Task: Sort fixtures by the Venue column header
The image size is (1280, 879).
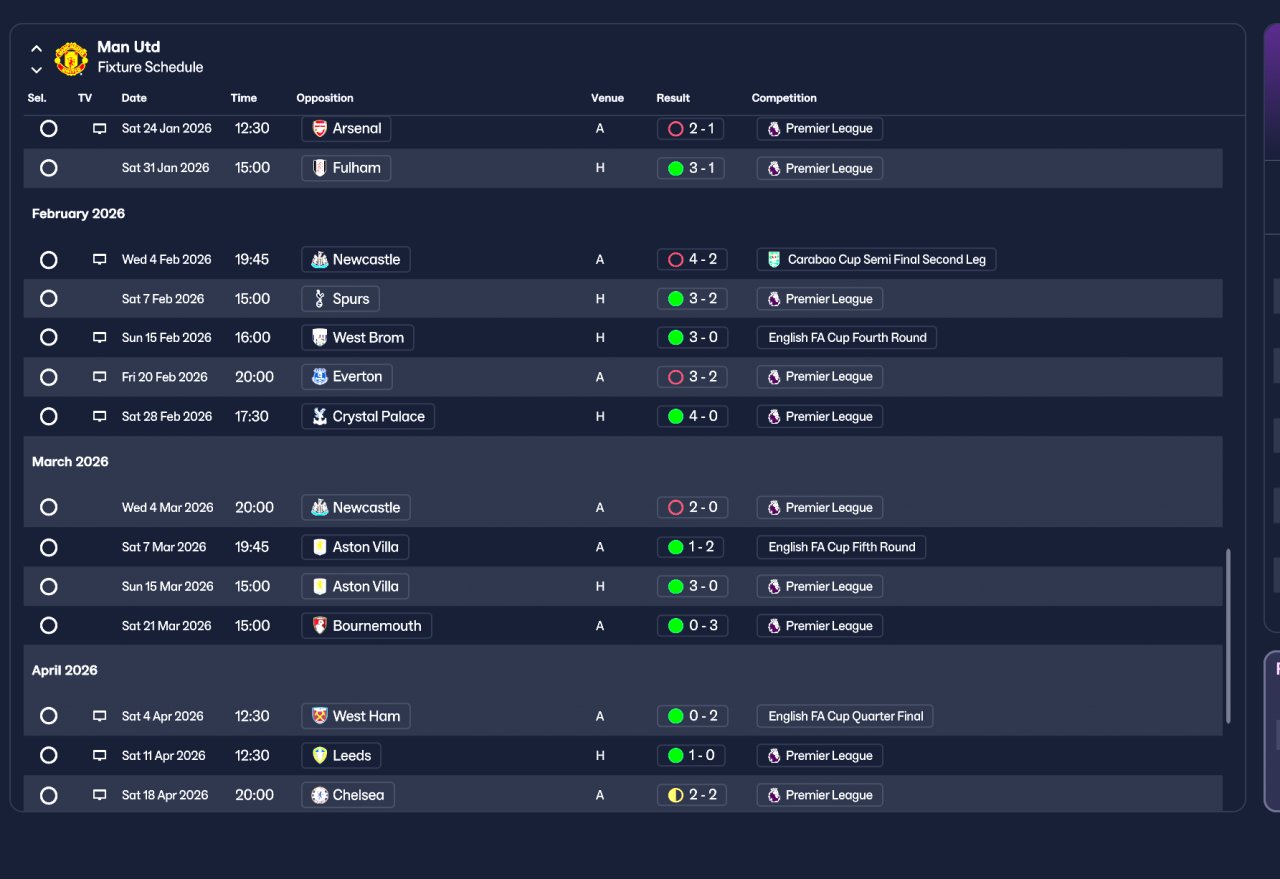Action: [607, 98]
